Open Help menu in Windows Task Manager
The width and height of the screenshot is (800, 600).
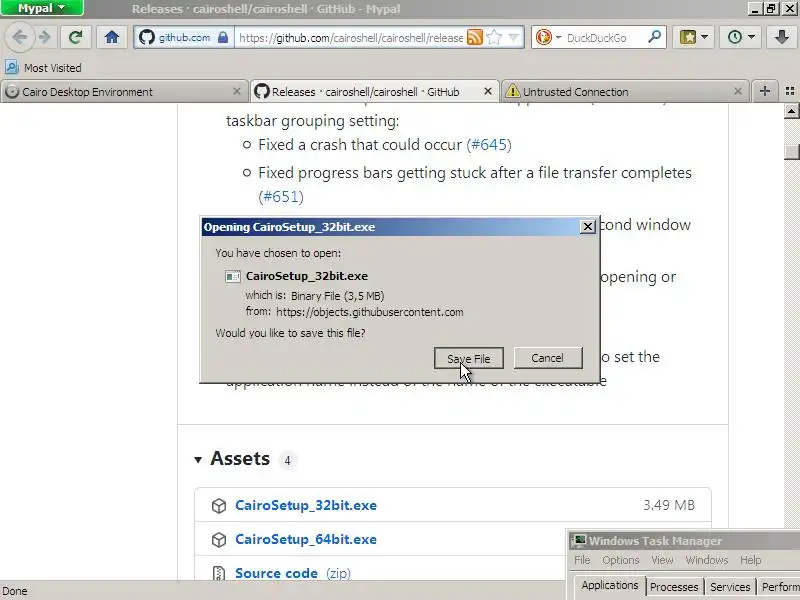coord(751,560)
